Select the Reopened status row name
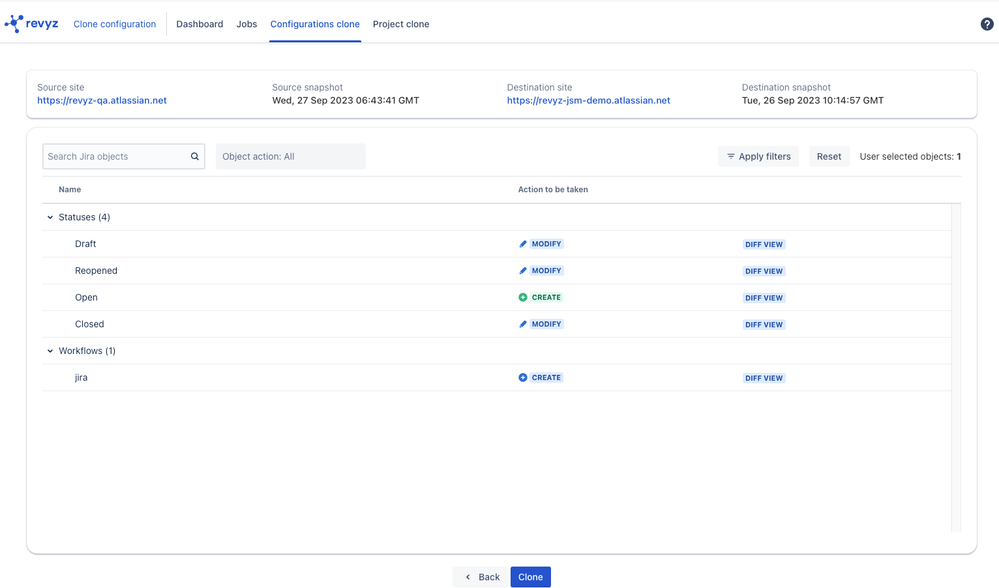 click(96, 271)
